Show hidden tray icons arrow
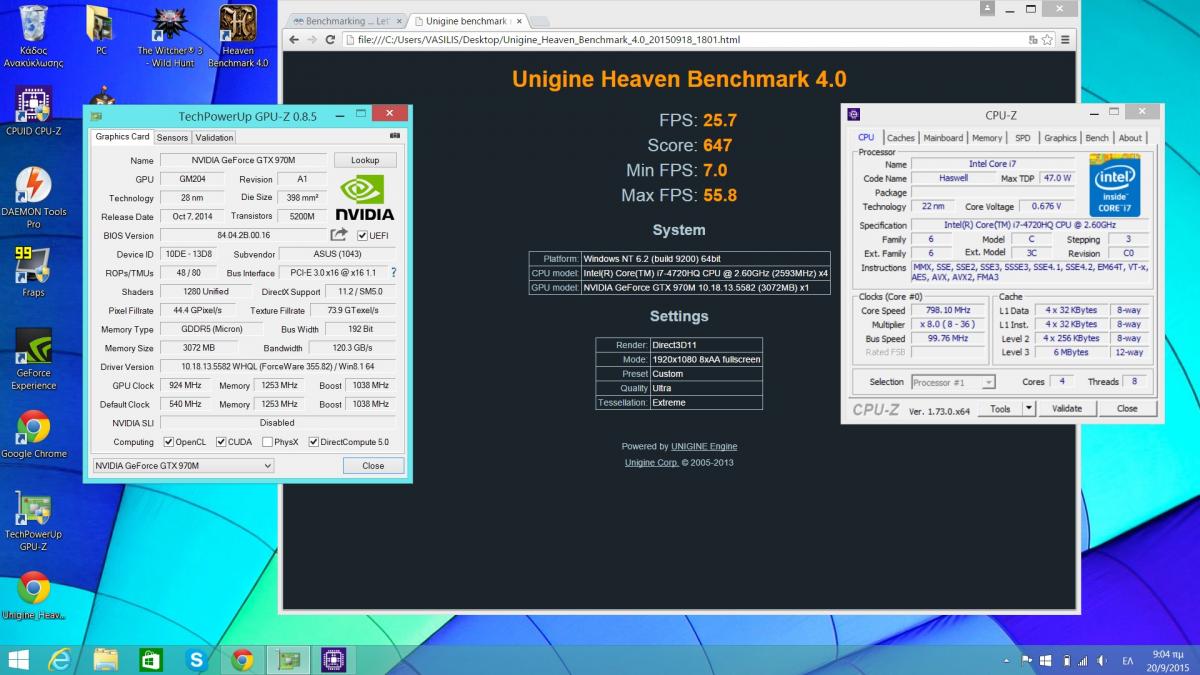Screen dimensions: 1200x675 tap(1005, 660)
